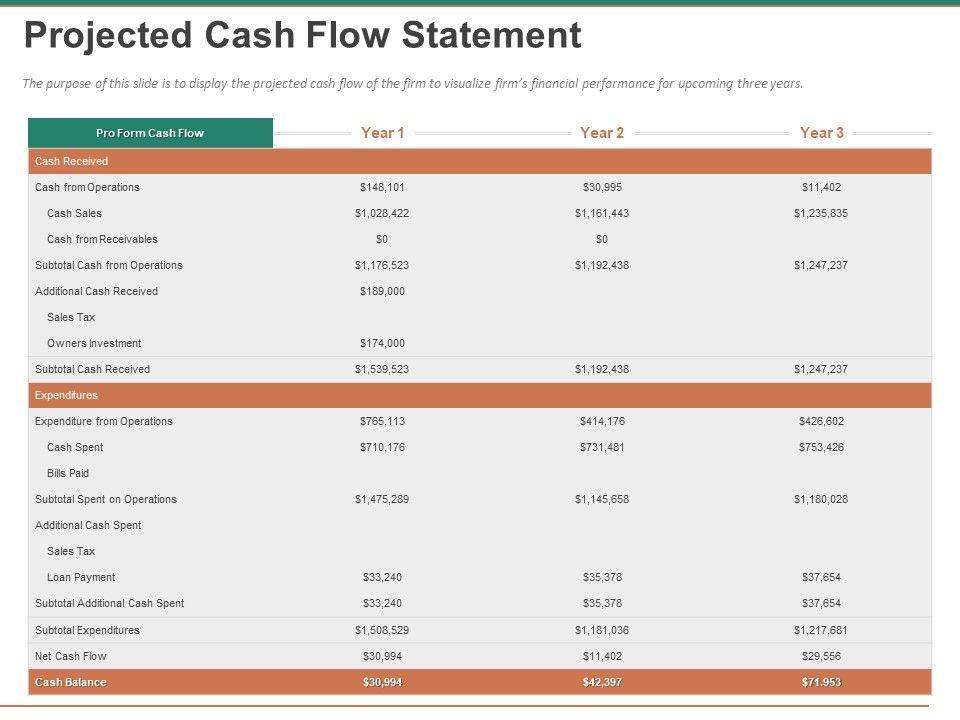Click the Projected Cash Flow Statement title
Screen dimensions: 960x720
coord(302,36)
